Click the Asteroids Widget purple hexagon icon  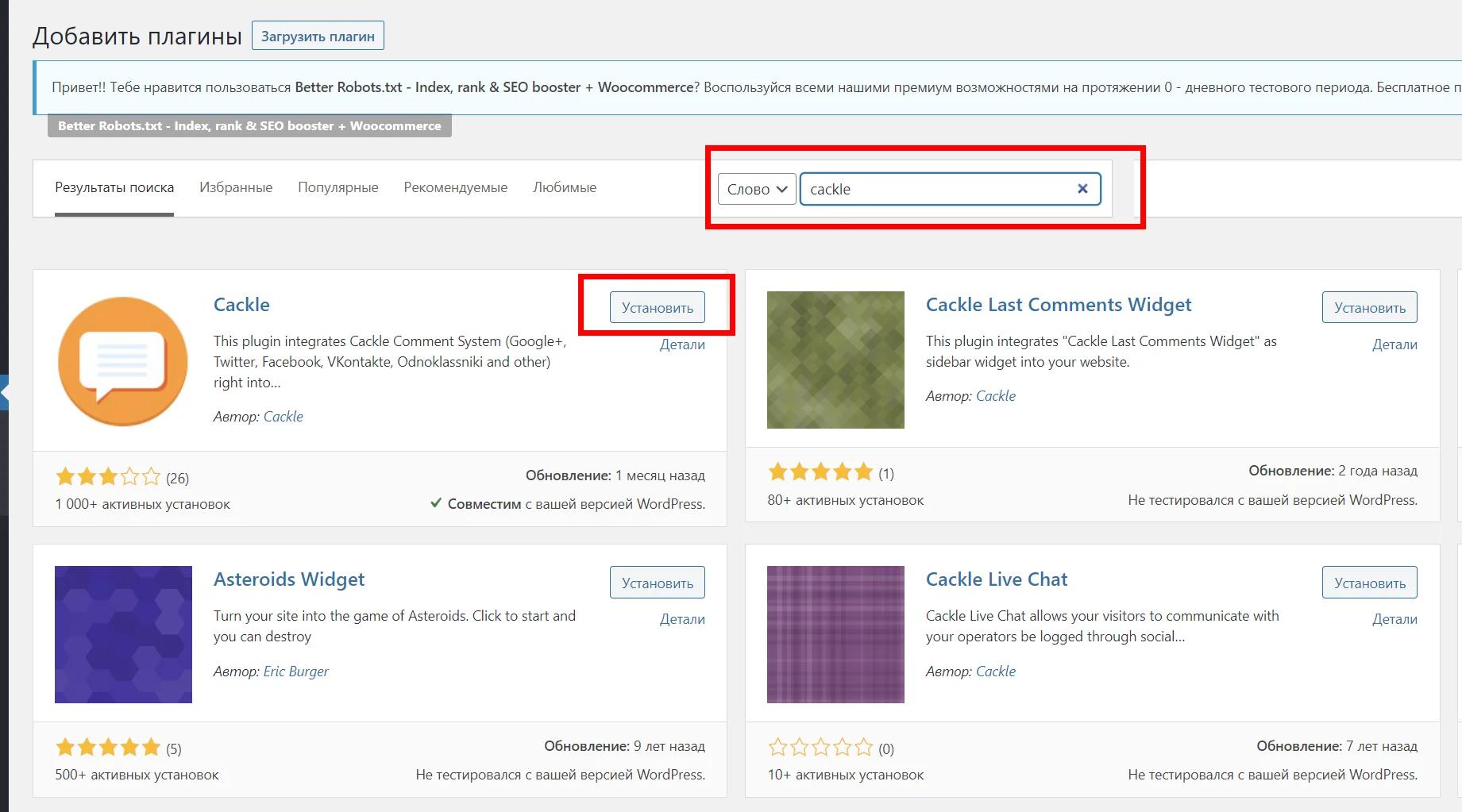(123, 634)
